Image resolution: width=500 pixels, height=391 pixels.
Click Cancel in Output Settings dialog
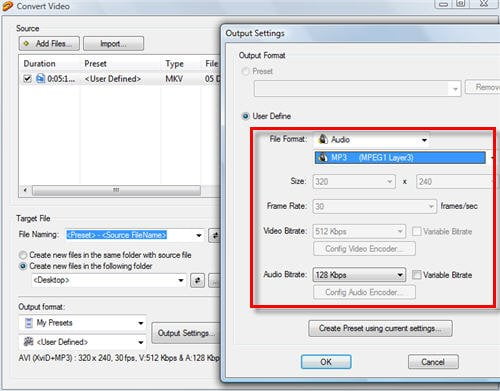[433, 362]
